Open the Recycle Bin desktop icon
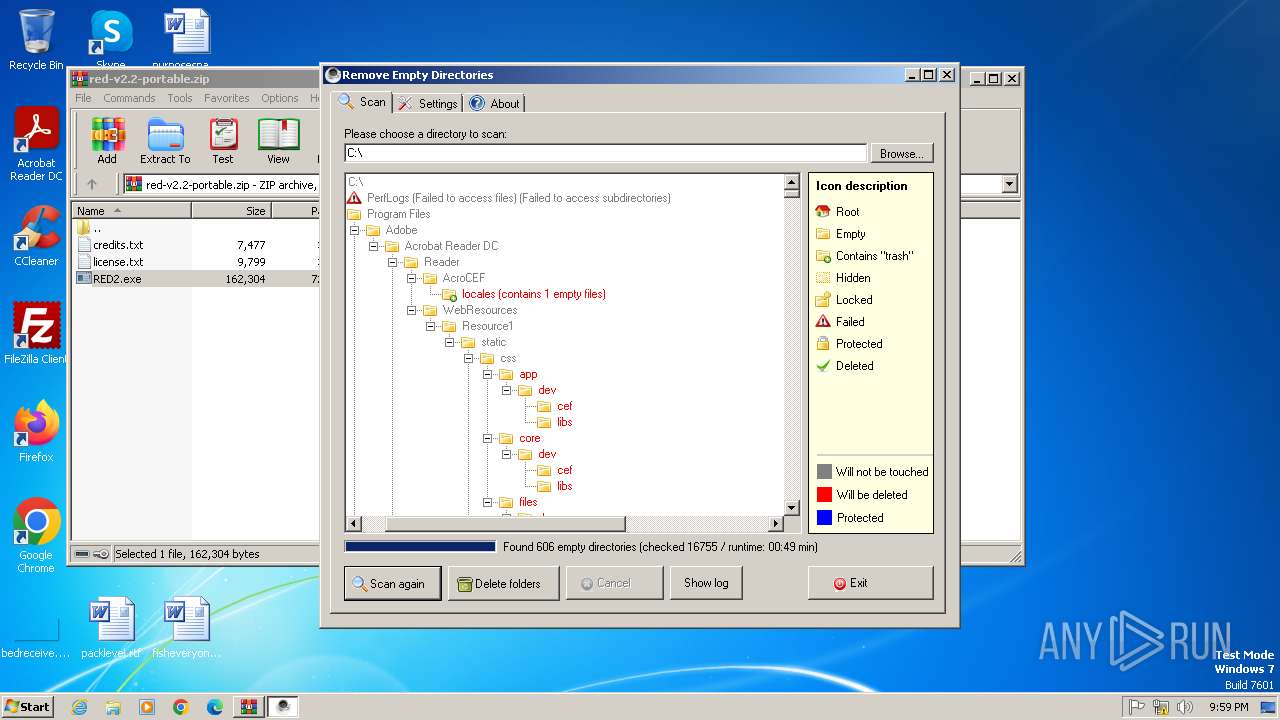The height and width of the screenshot is (720, 1280). pos(36,40)
